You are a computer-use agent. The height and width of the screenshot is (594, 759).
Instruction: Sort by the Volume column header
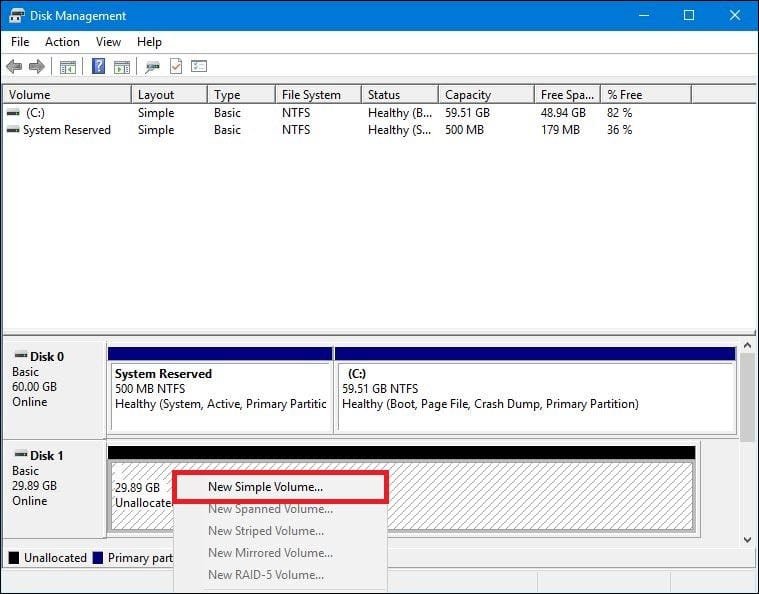[x=67, y=94]
